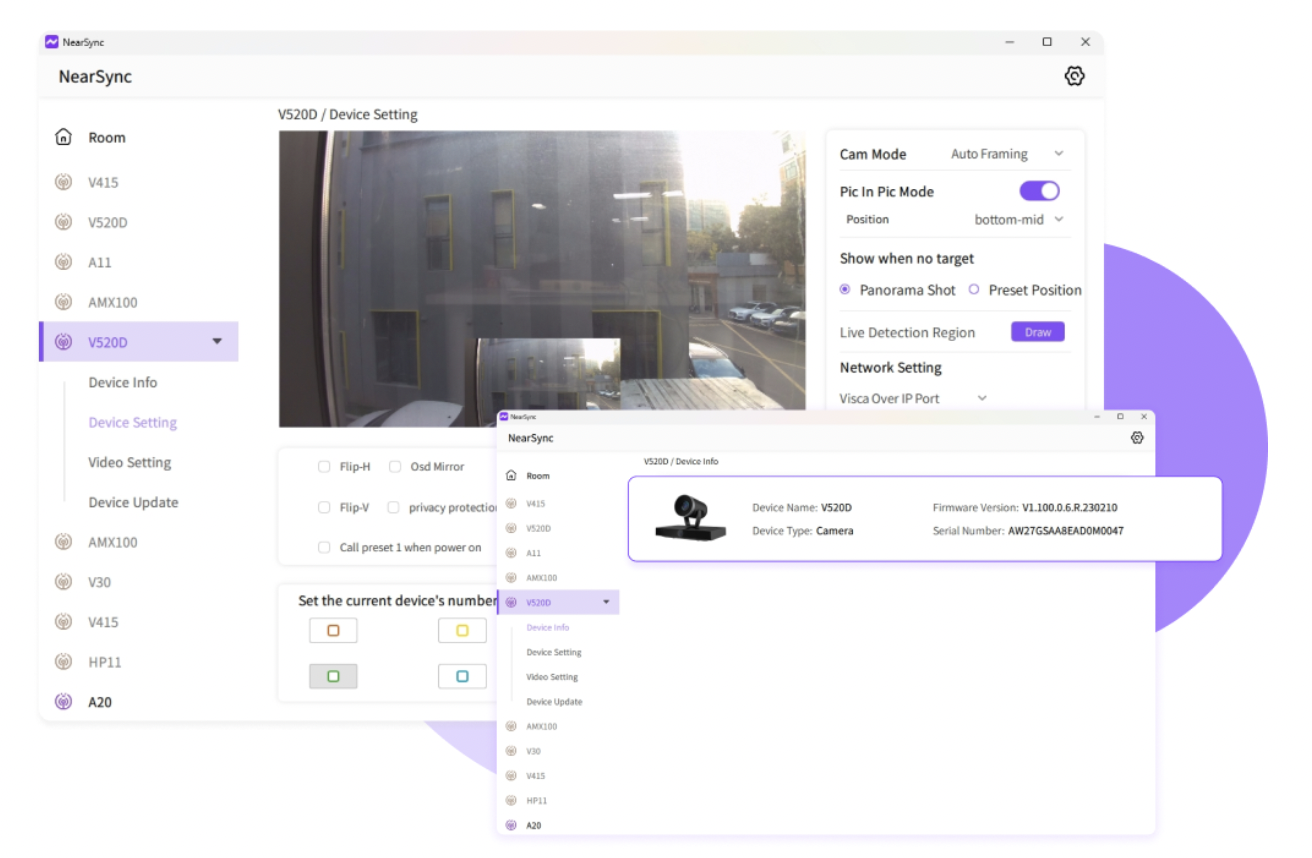Click A20 device icon in small front window
This screenshot has width=1312, height=858.
[x=511, y=826]
